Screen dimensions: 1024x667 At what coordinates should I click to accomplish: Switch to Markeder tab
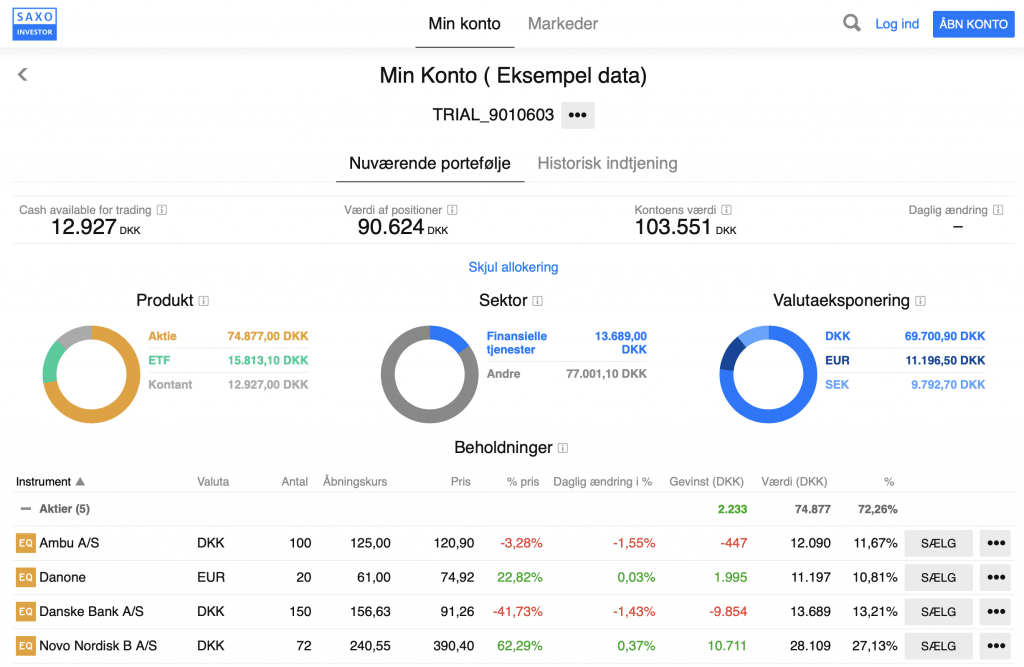coord(563,24)
